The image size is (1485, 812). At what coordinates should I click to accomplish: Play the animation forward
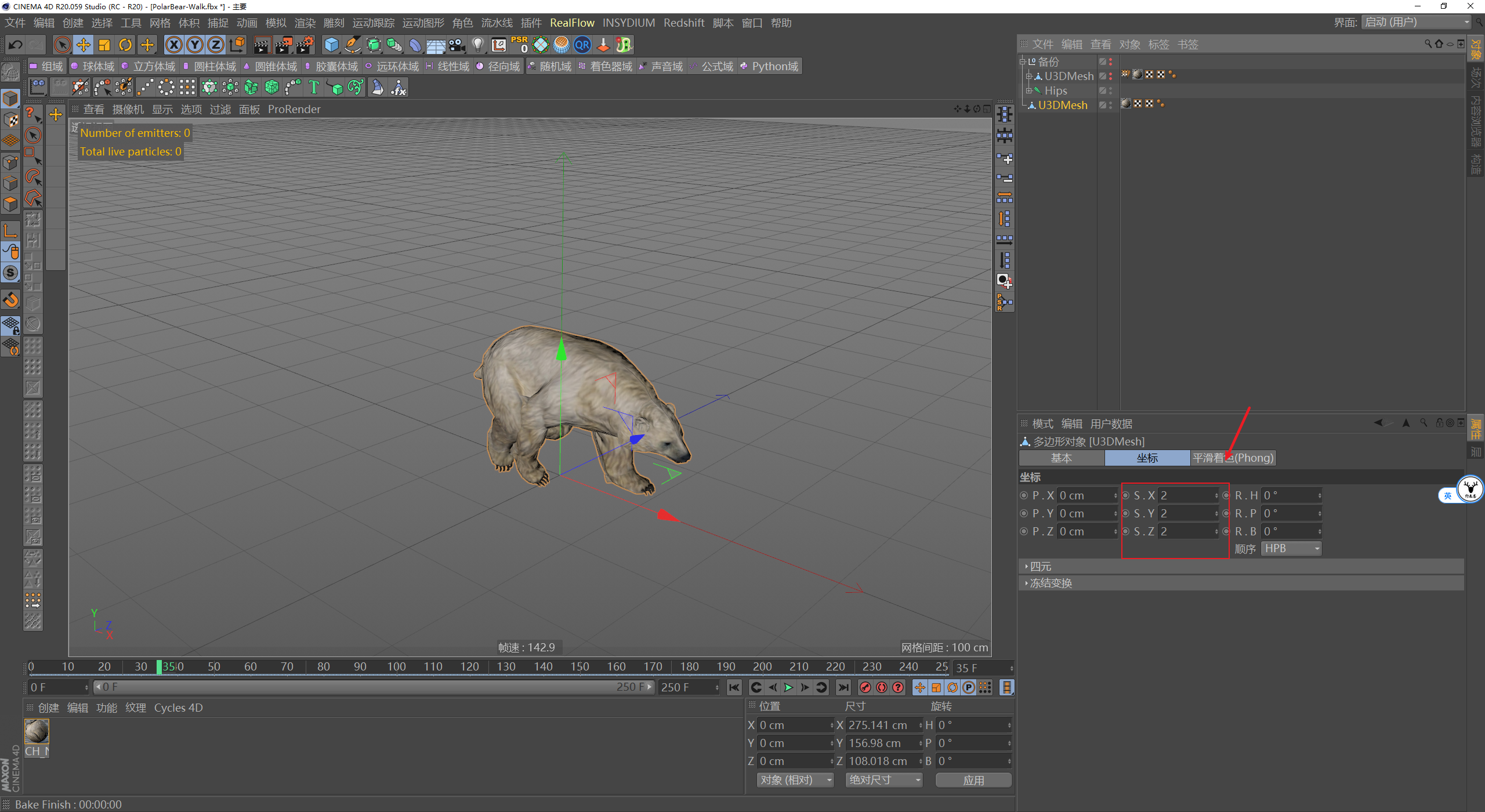point(788,687)
